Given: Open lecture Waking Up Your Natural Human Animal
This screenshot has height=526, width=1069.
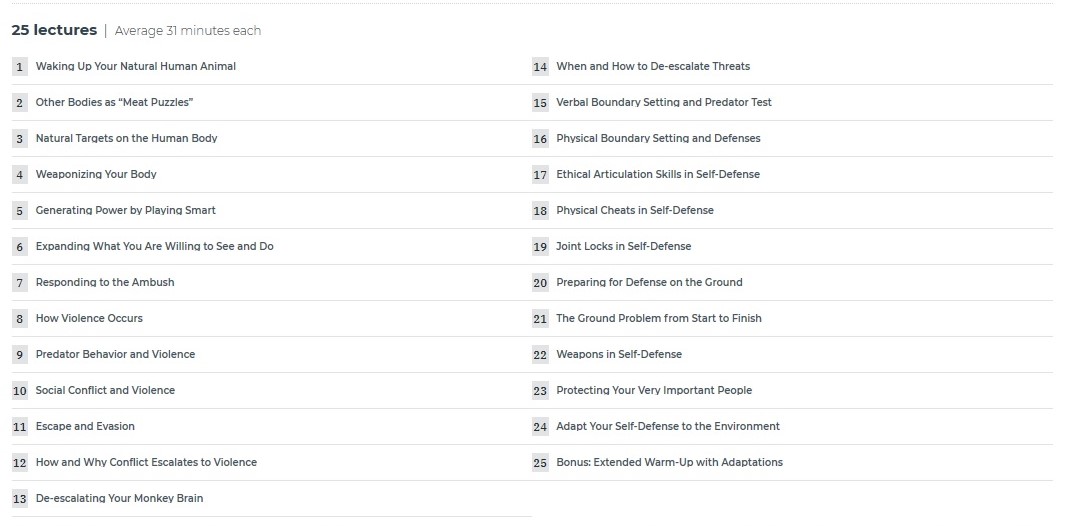Looking at the screenshot, I should coord(135,66).
